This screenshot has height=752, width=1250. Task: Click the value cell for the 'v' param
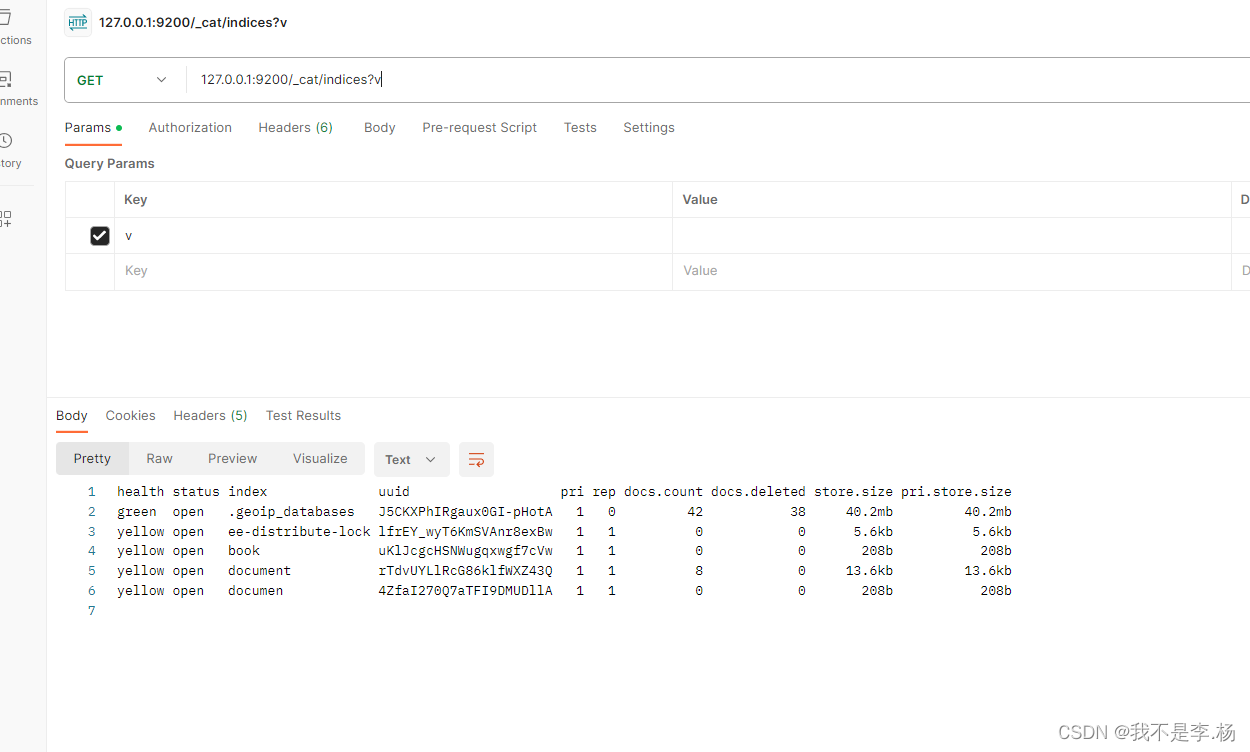tap(952, 236)
